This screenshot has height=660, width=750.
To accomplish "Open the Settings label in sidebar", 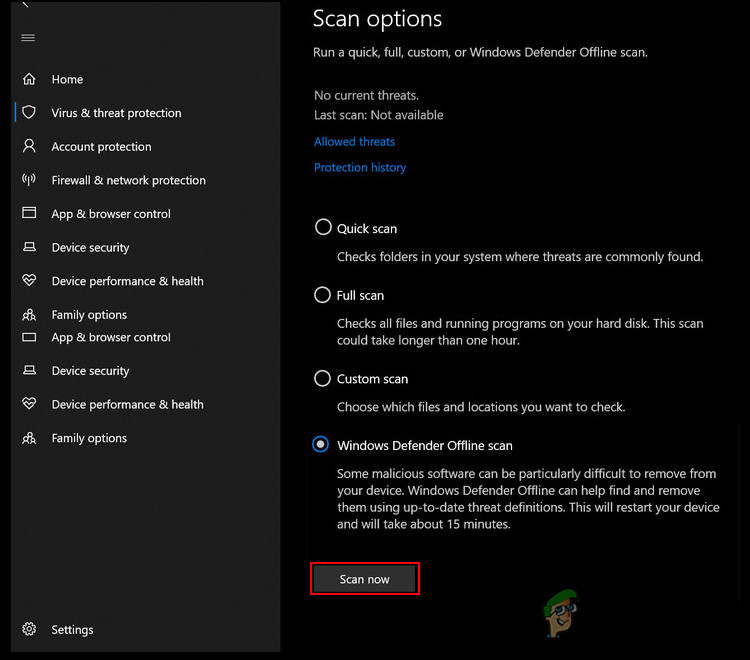I will tap(72, 630).
